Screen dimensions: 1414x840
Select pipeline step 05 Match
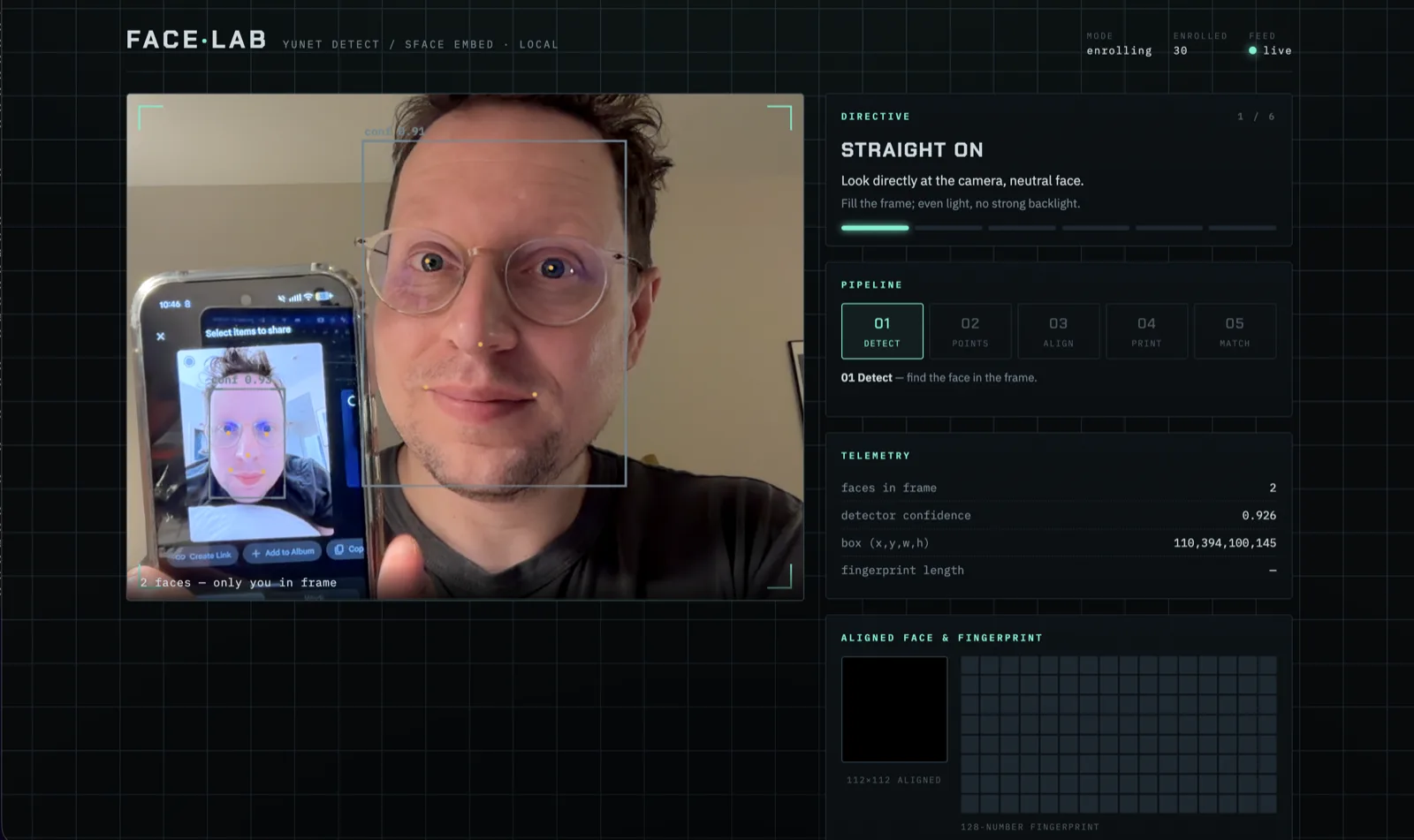[1235, 331]
